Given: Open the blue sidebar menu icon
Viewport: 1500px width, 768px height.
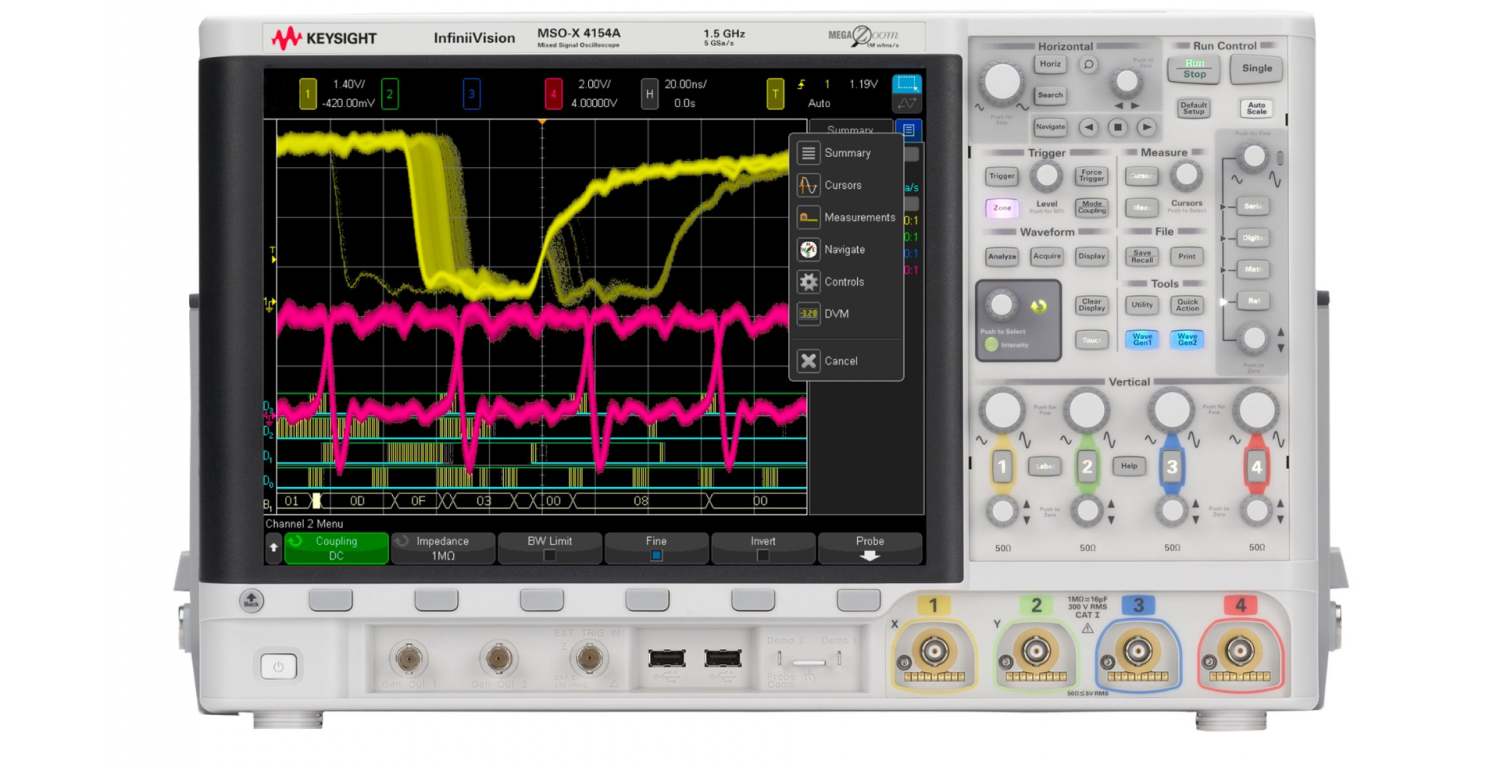Looking at the screenshot, I should coord(908,130).
